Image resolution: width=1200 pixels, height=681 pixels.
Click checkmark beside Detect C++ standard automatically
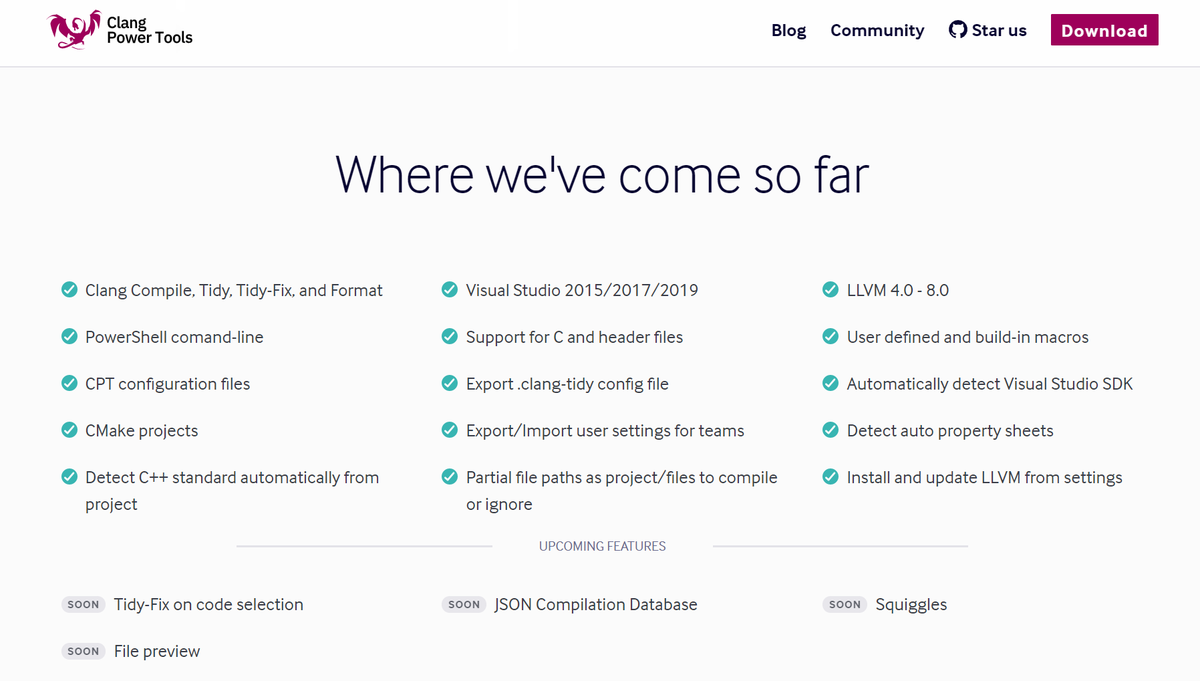pos(69,478)
